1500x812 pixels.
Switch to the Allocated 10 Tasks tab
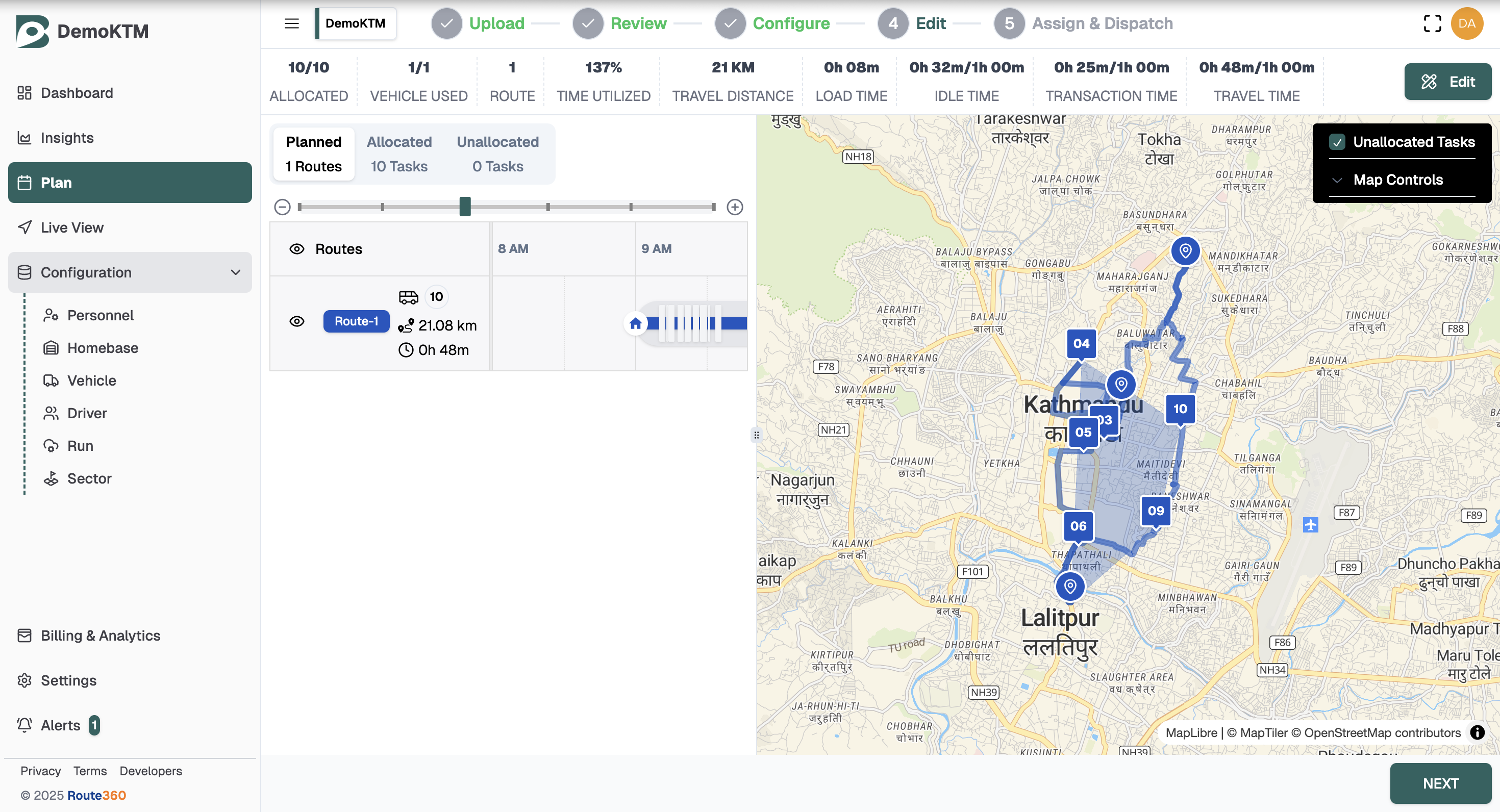pos(399,154)
